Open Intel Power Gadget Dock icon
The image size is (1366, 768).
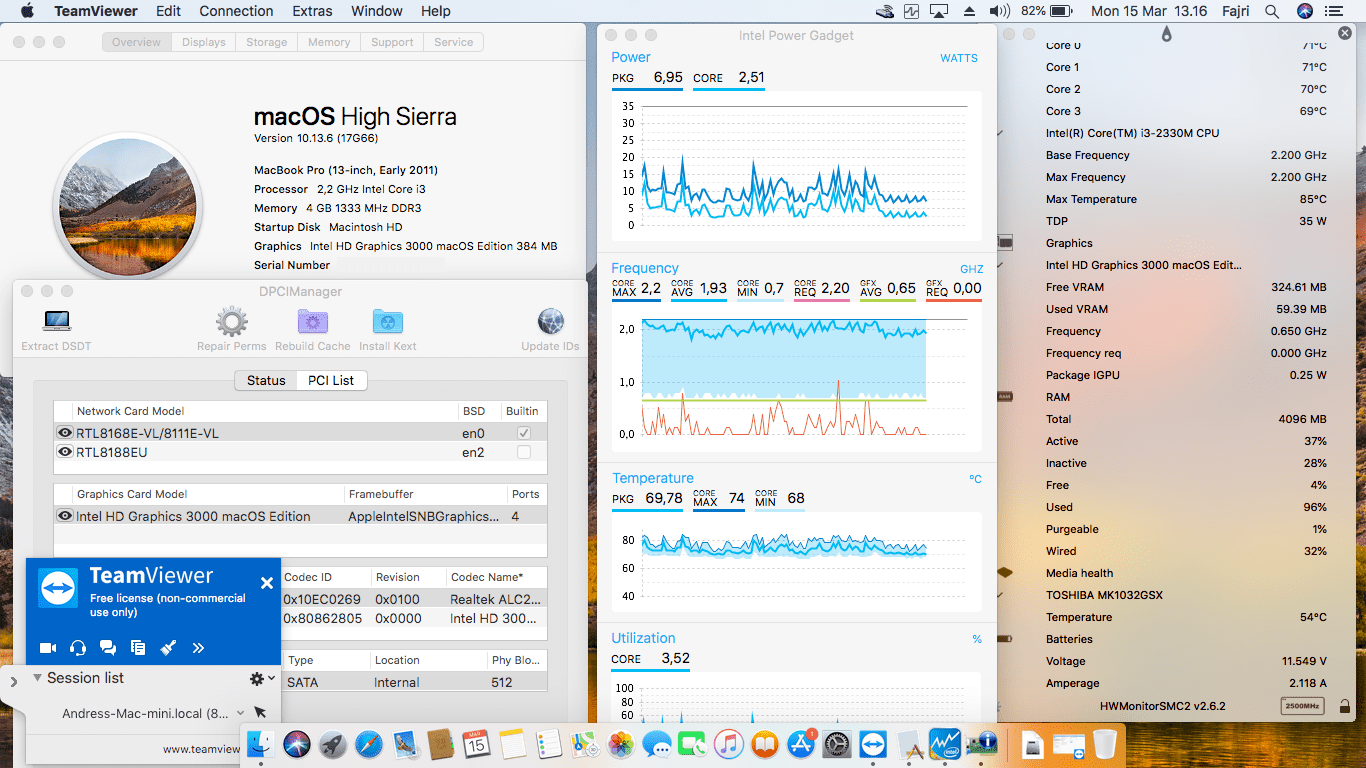tap(945, 743)
